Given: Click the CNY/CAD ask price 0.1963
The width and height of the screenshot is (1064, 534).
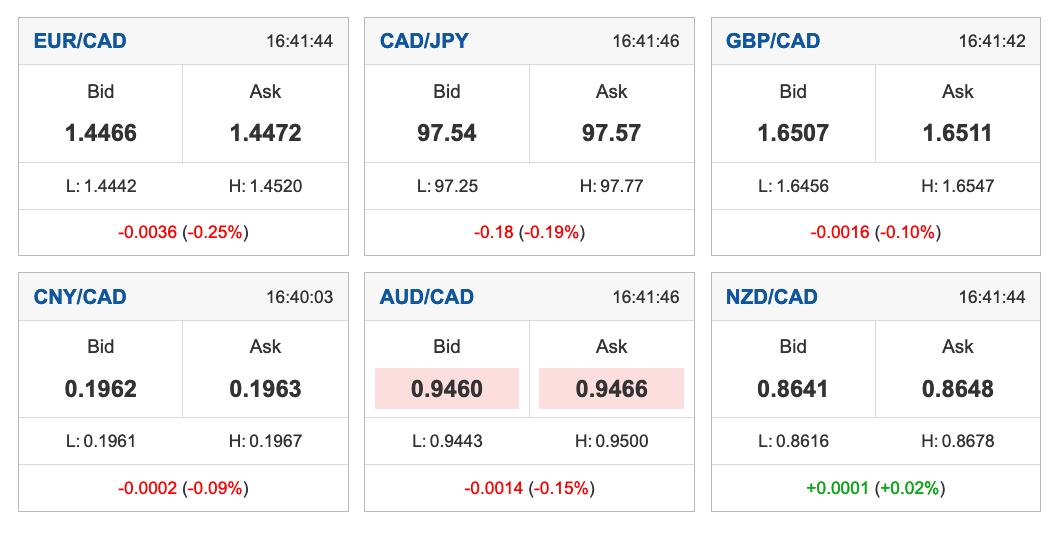Looking at the screenshot, I should 265,389.
